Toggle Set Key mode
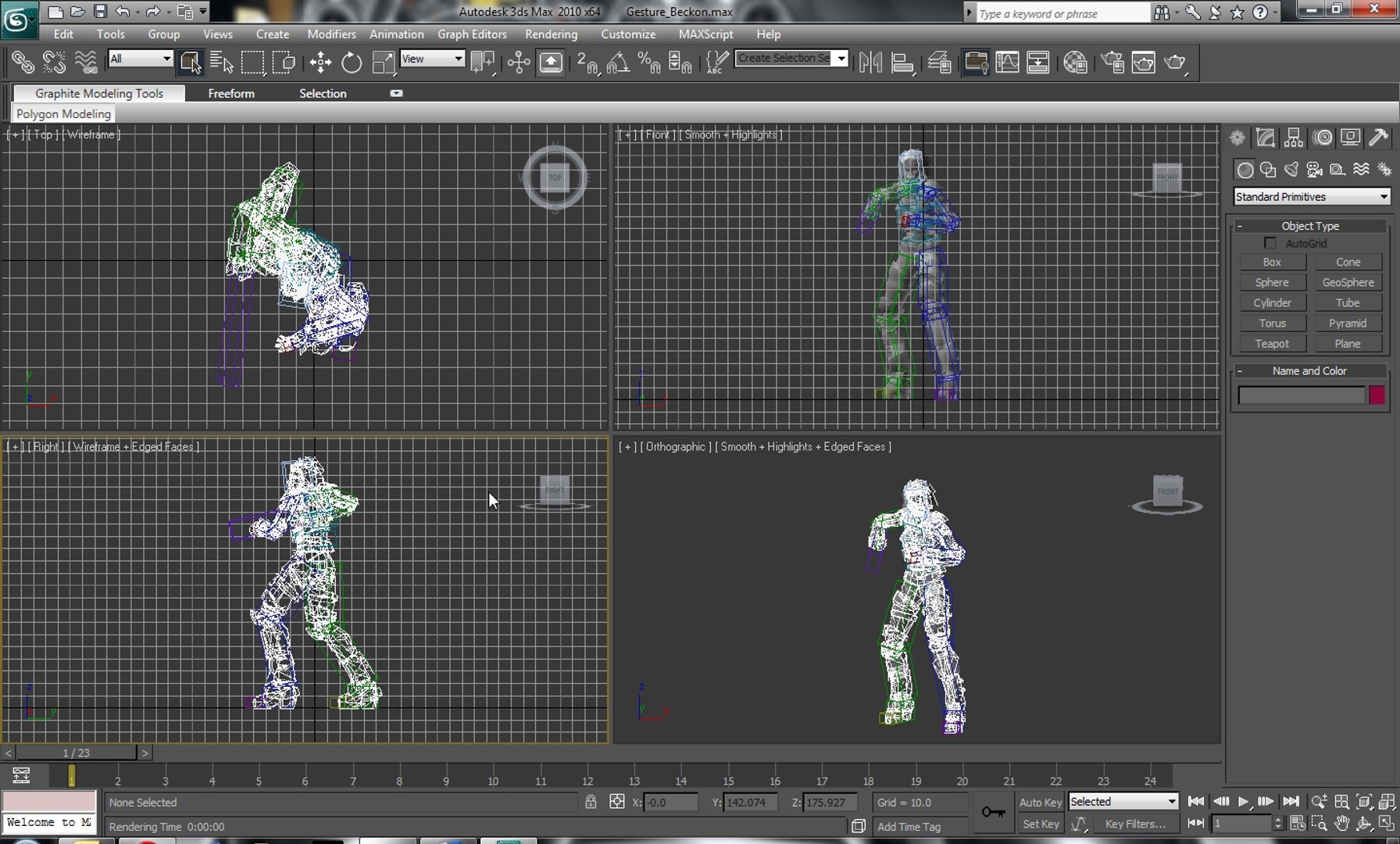This screenshot has width=1400, height=844. (x=1041, y=824)
